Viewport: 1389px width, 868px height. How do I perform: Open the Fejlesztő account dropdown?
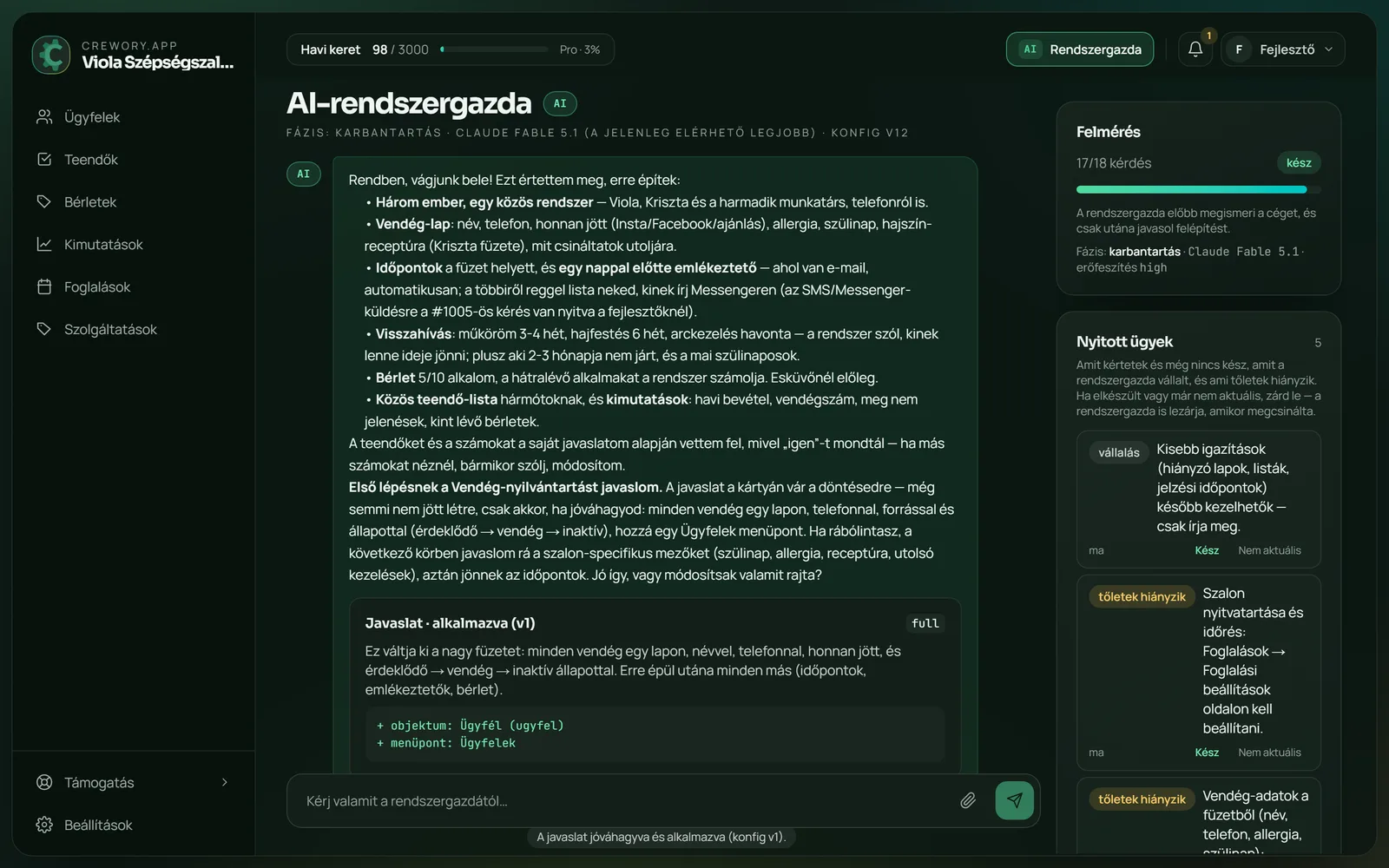tap(1283, 49)
